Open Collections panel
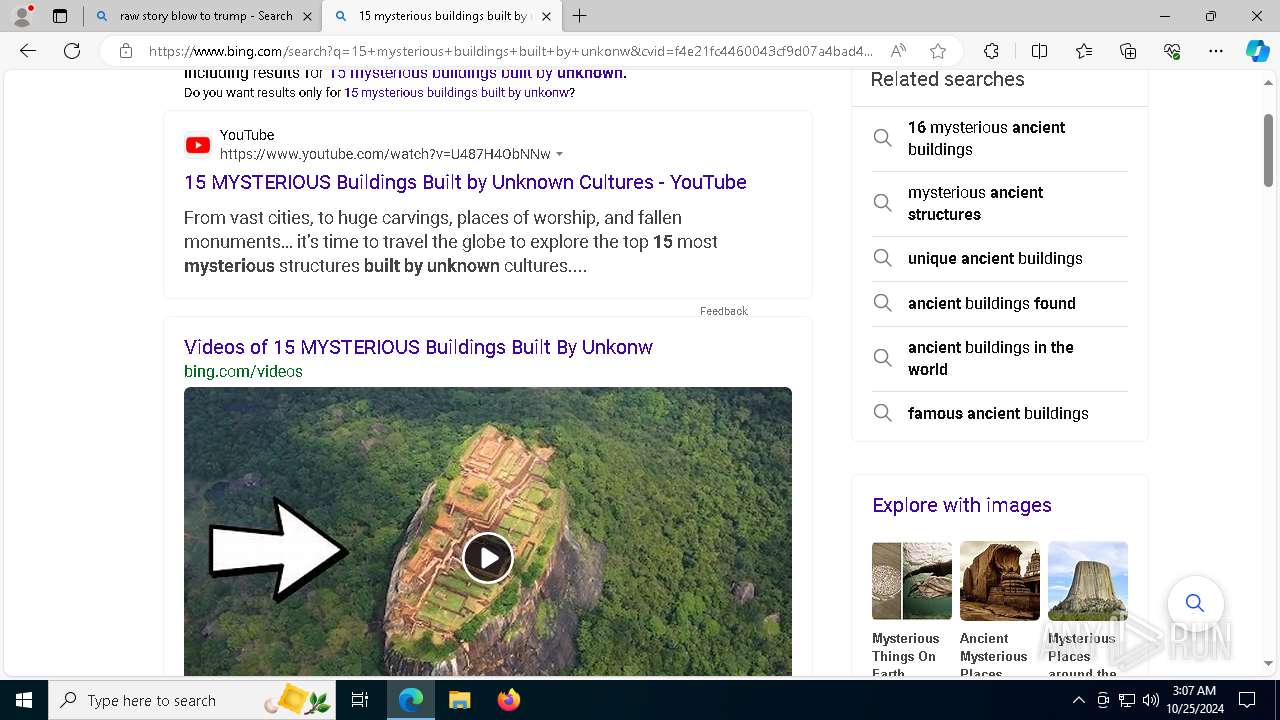The height and width of the screenshot is (720, 1280). coord(1128,51)
